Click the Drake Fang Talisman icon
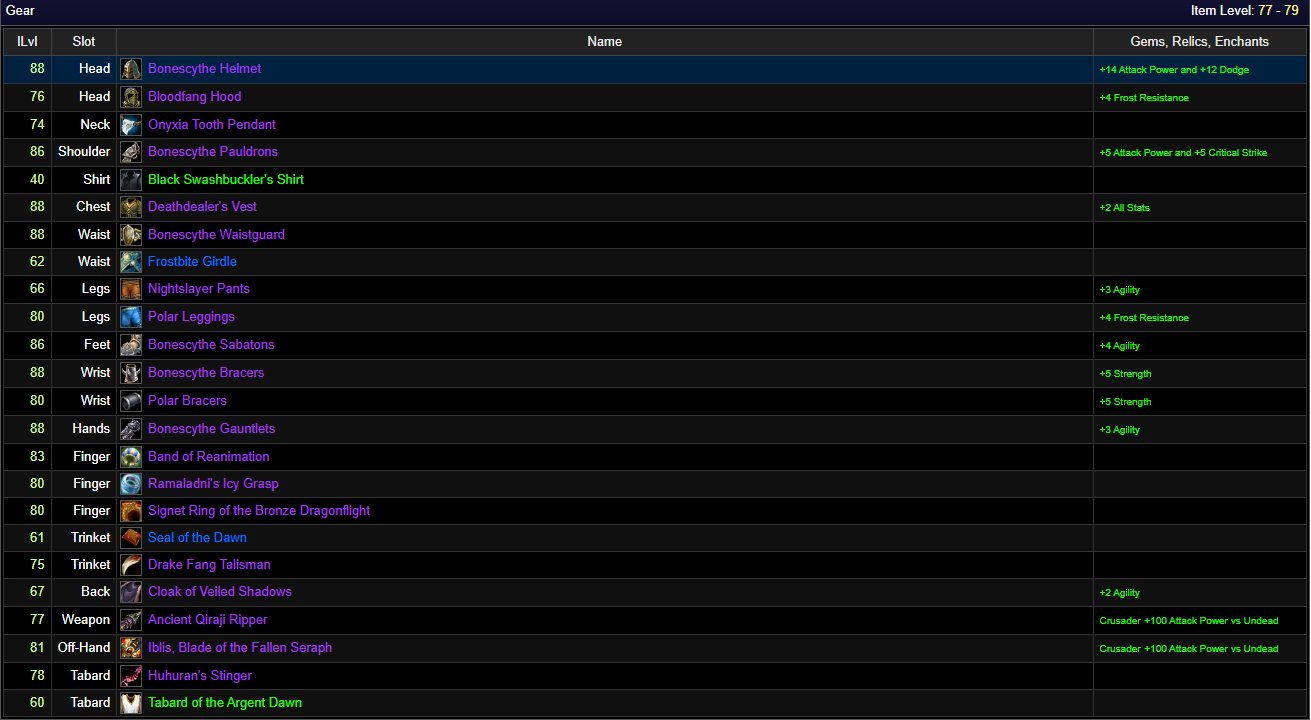This screenshot has width=1311, height=720. tap(131, 565)
